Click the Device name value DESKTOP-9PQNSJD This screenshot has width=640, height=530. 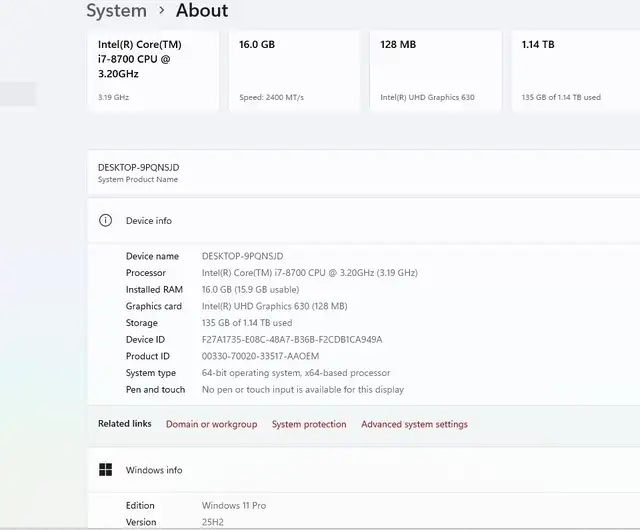tap(242, 256)
